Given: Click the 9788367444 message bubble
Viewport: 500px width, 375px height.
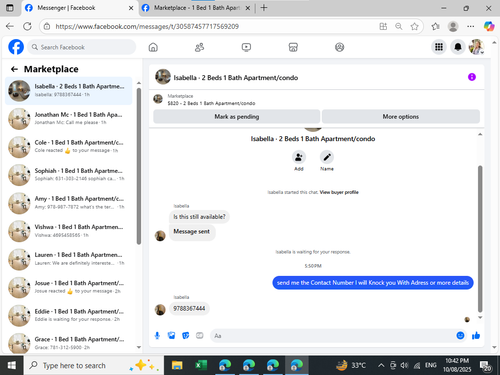Looking at the screenshot, I should coord(189,308).
